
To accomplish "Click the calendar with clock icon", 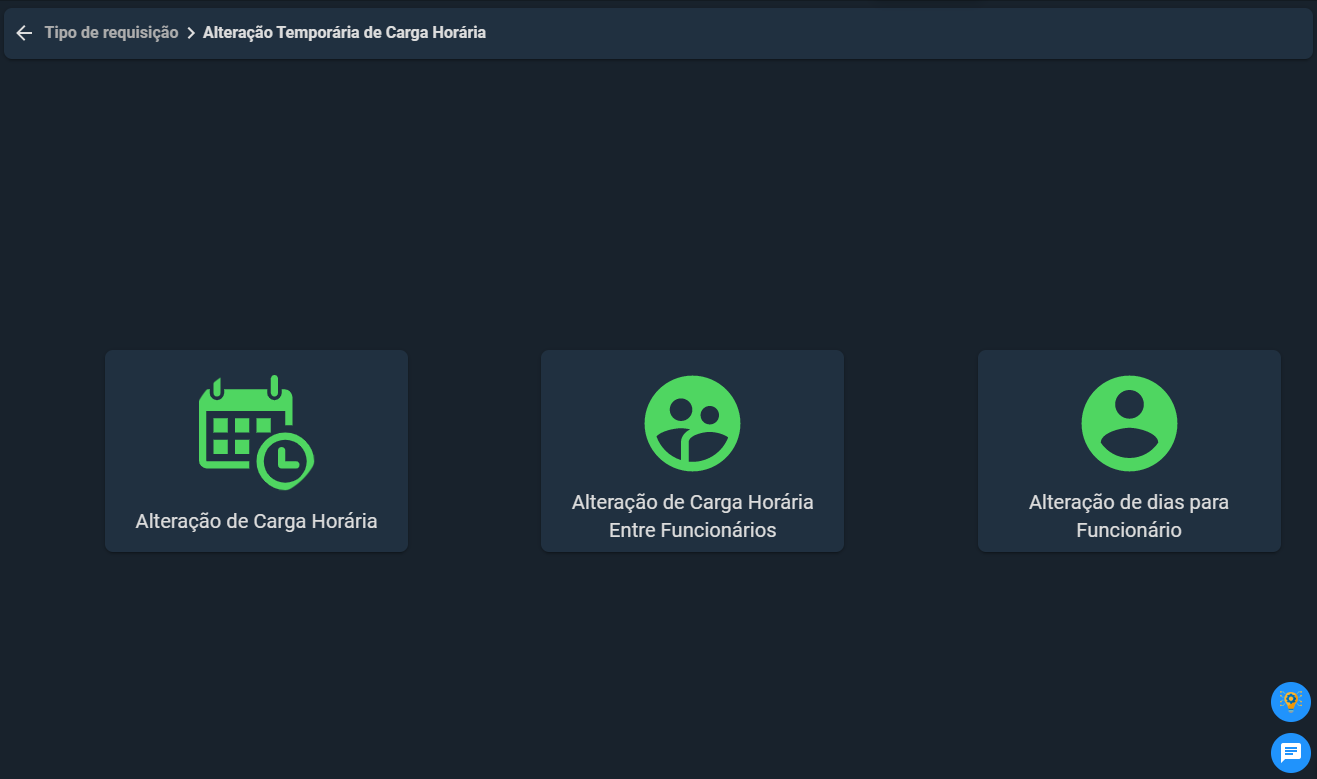I will (x=256, y=432).
